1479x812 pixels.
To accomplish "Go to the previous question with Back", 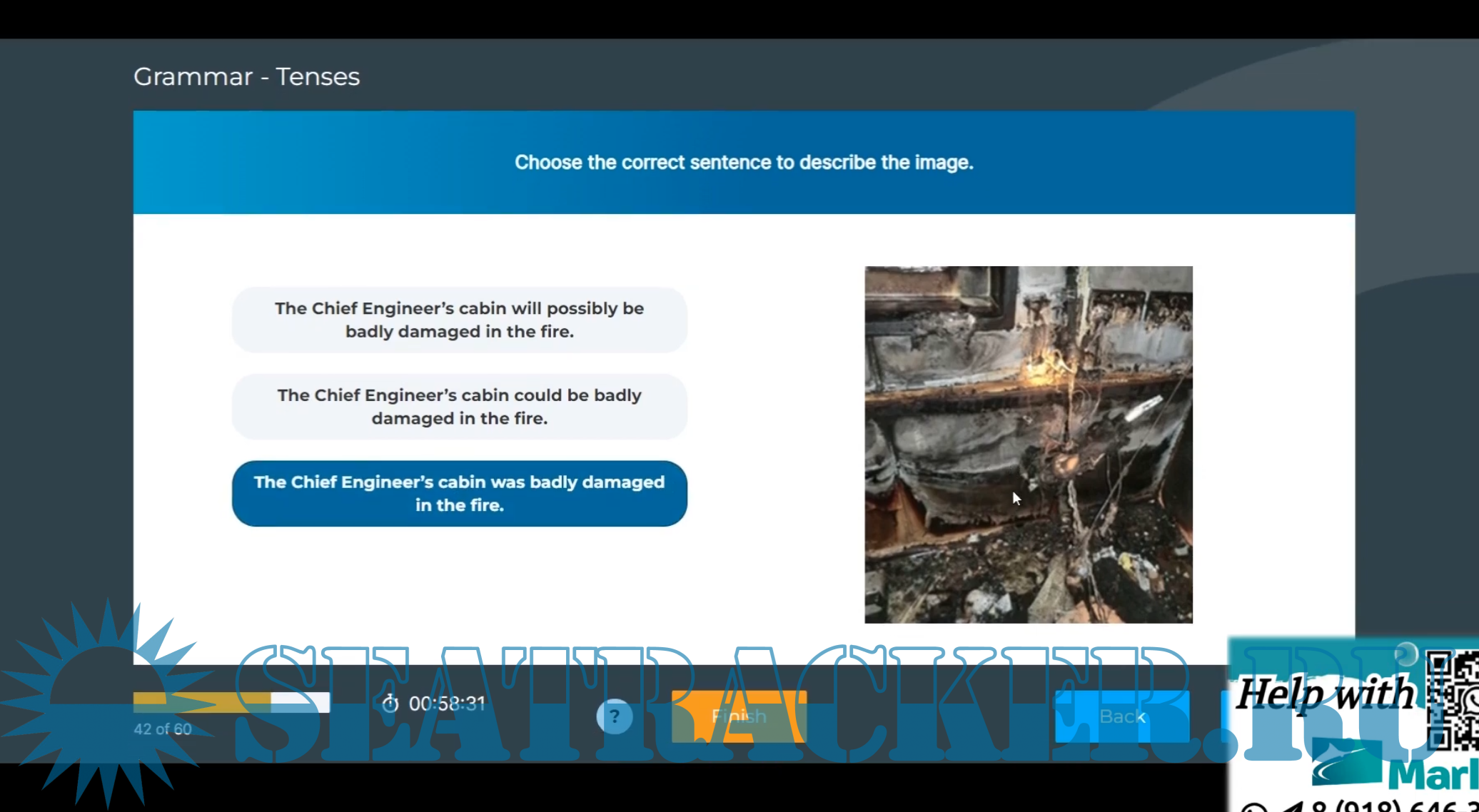I will 1121,716.
